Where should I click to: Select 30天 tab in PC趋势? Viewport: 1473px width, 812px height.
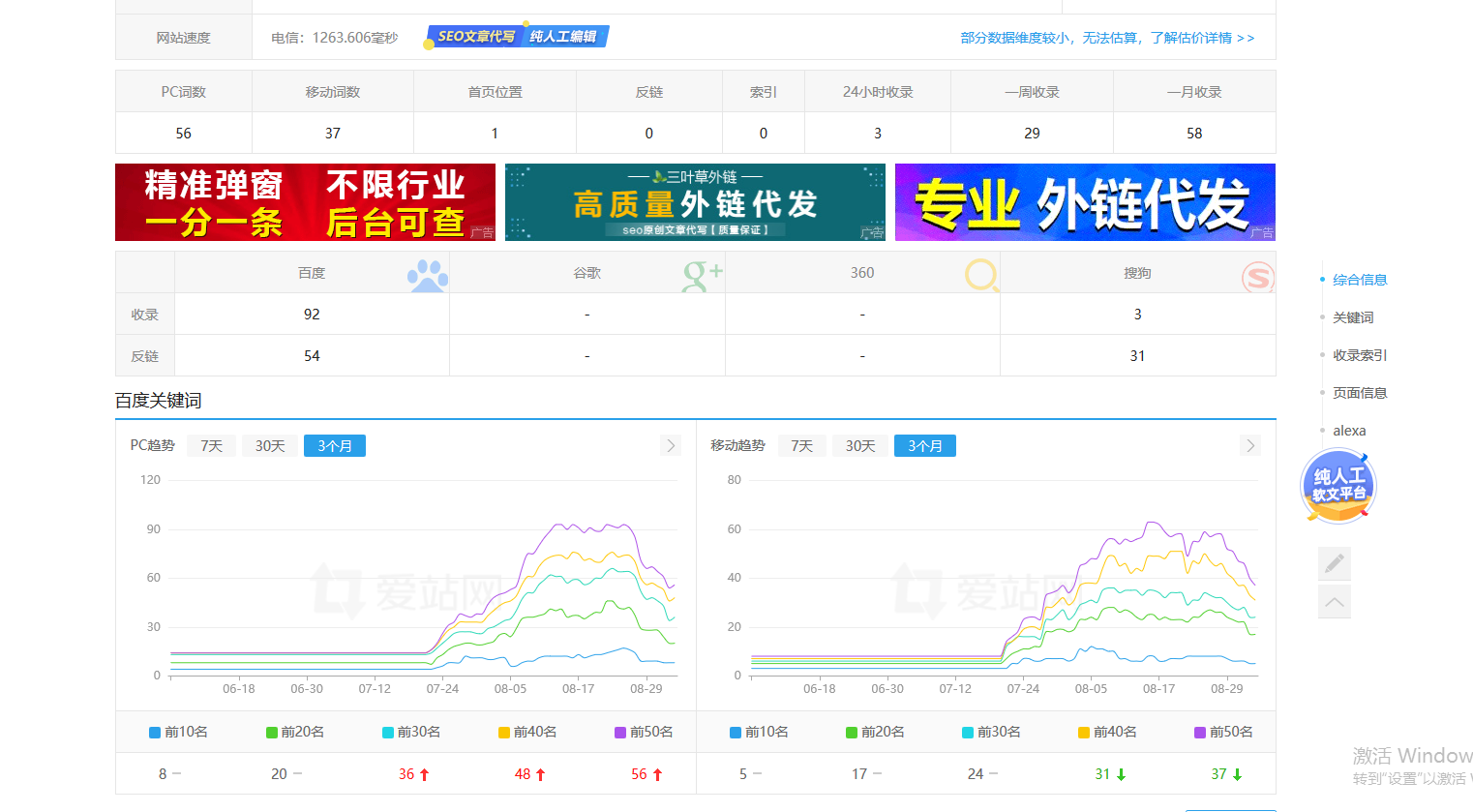pos(270,445)
